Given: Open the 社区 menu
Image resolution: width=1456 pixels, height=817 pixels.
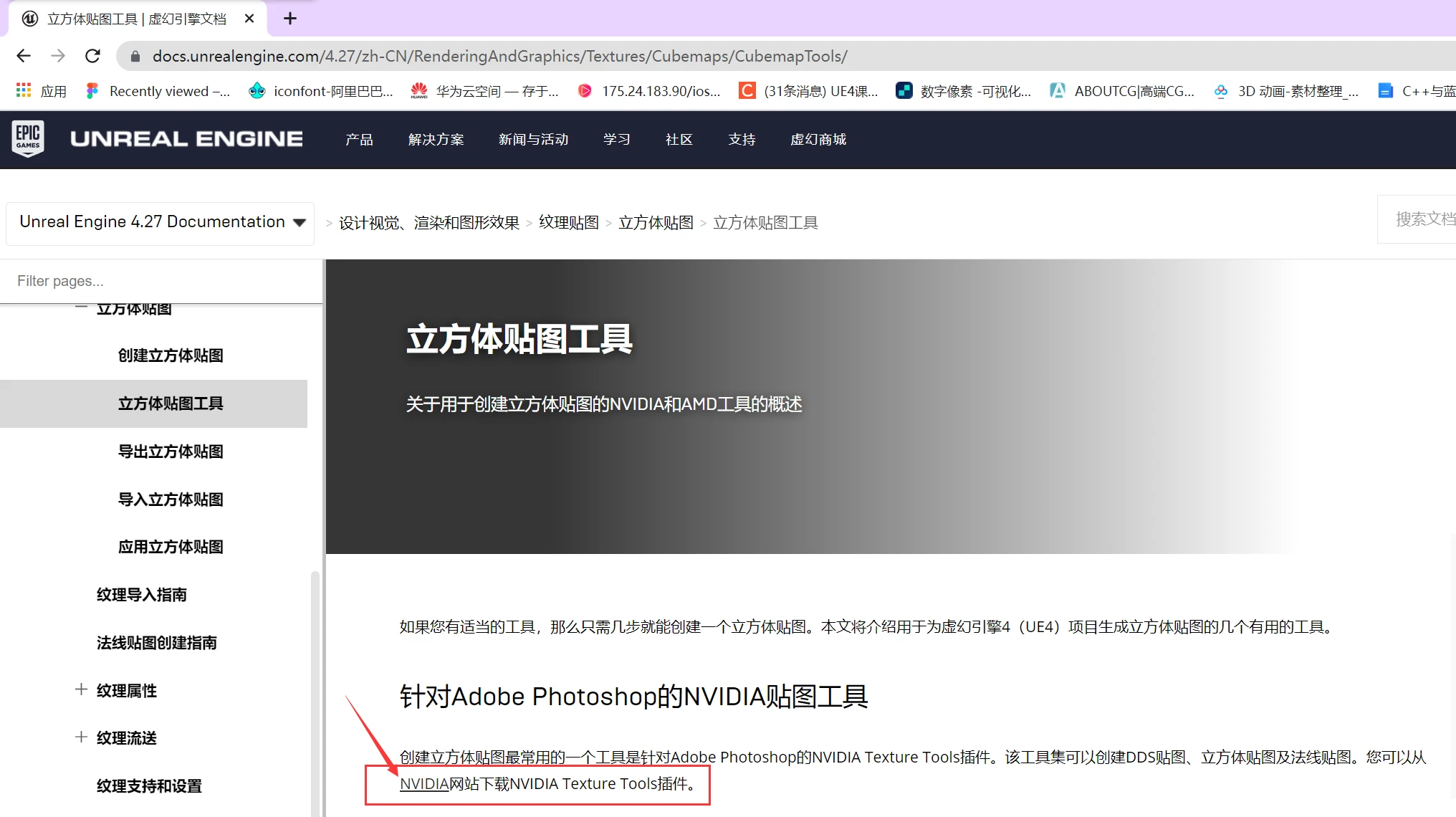Looking at the screenshot, I should (679, 139).
